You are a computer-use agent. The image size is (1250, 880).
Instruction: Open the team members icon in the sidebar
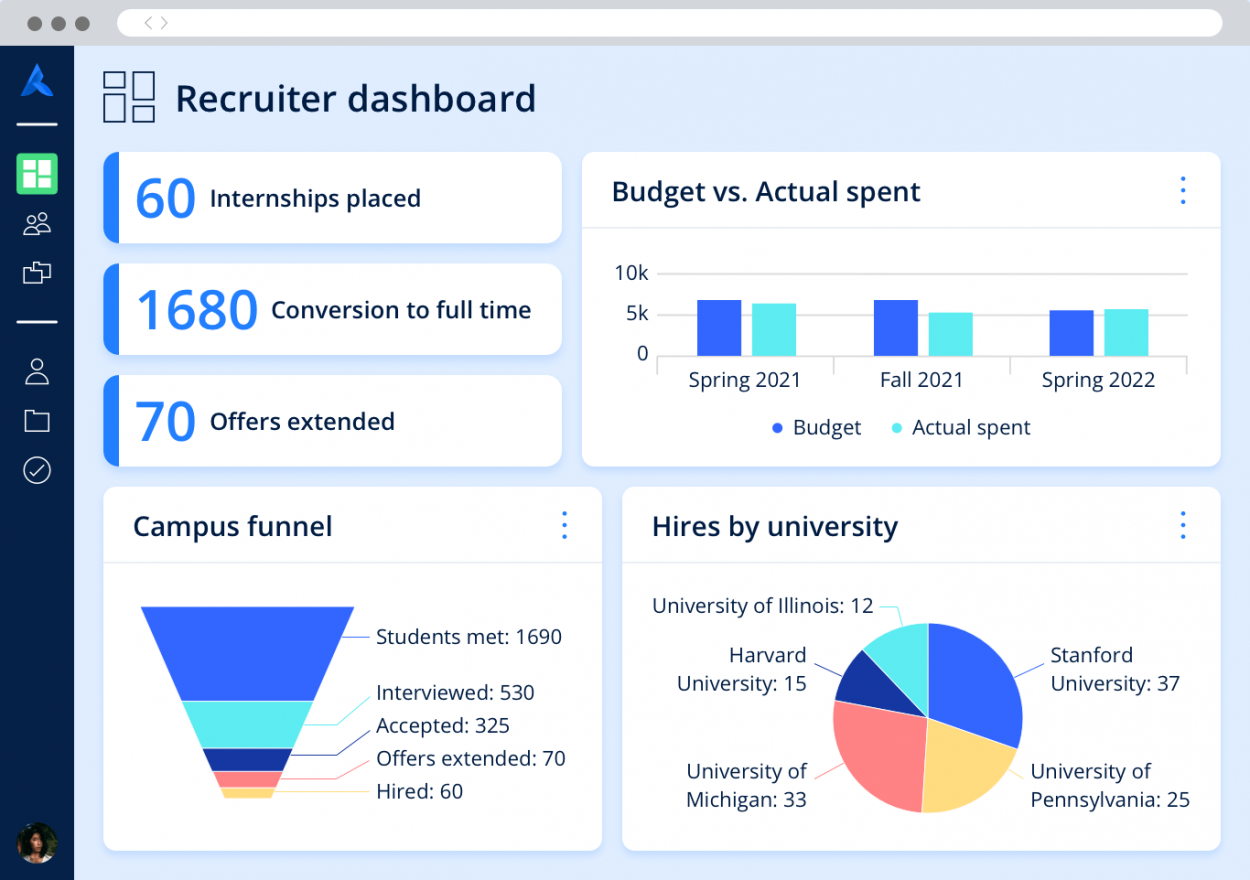tap(37, 223)
